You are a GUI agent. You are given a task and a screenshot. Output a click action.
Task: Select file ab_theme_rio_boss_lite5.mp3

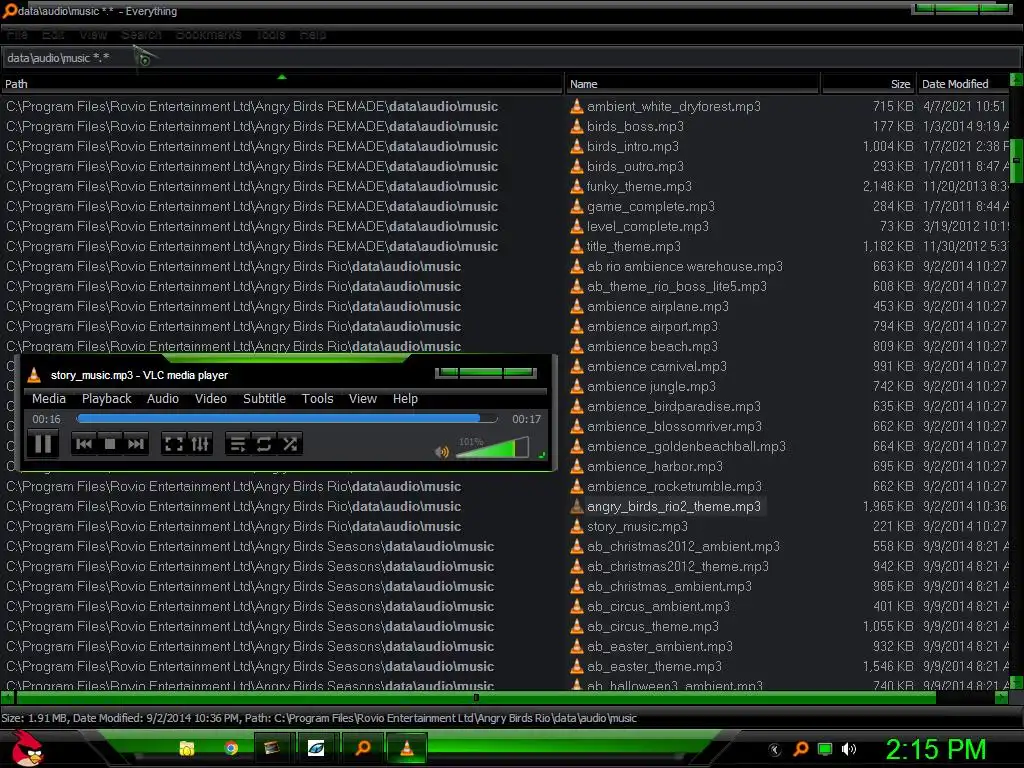pos(677,286)
